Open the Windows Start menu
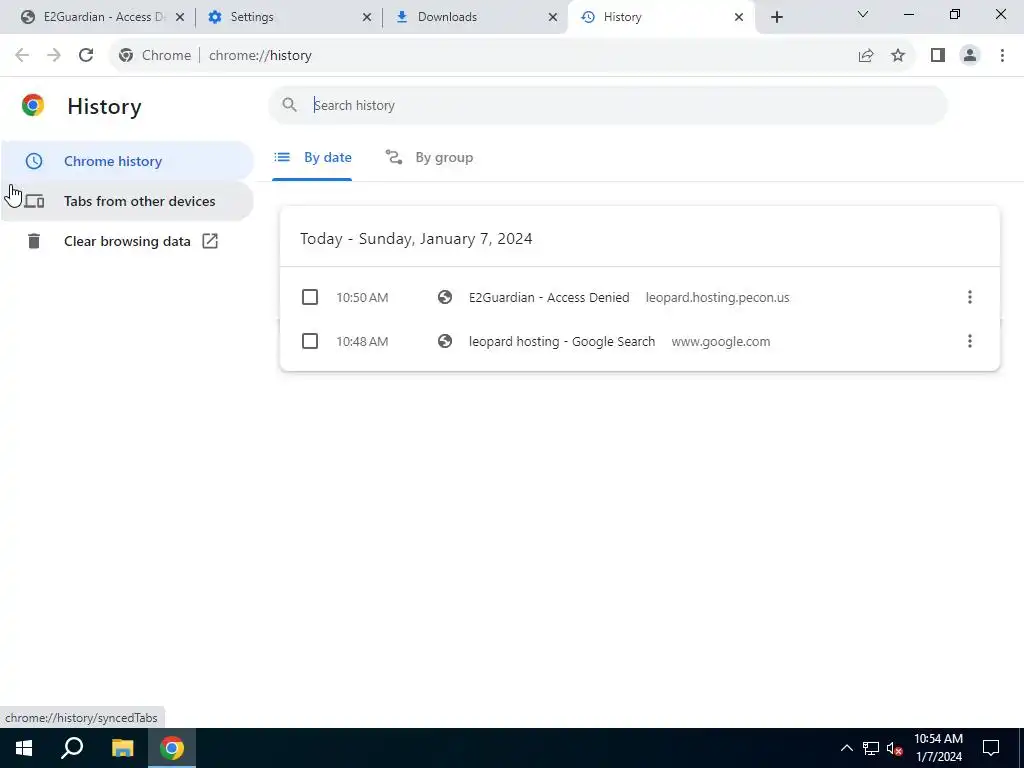Viewport: 1024px width, 768px height. [x=24, y=748]
